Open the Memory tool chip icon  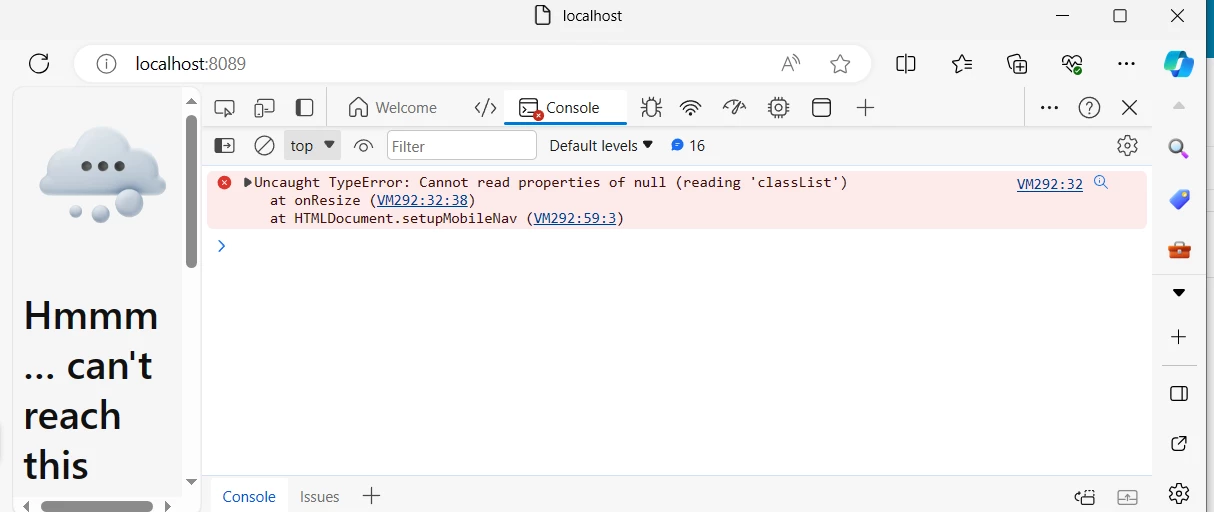click(x=778, y=108)
